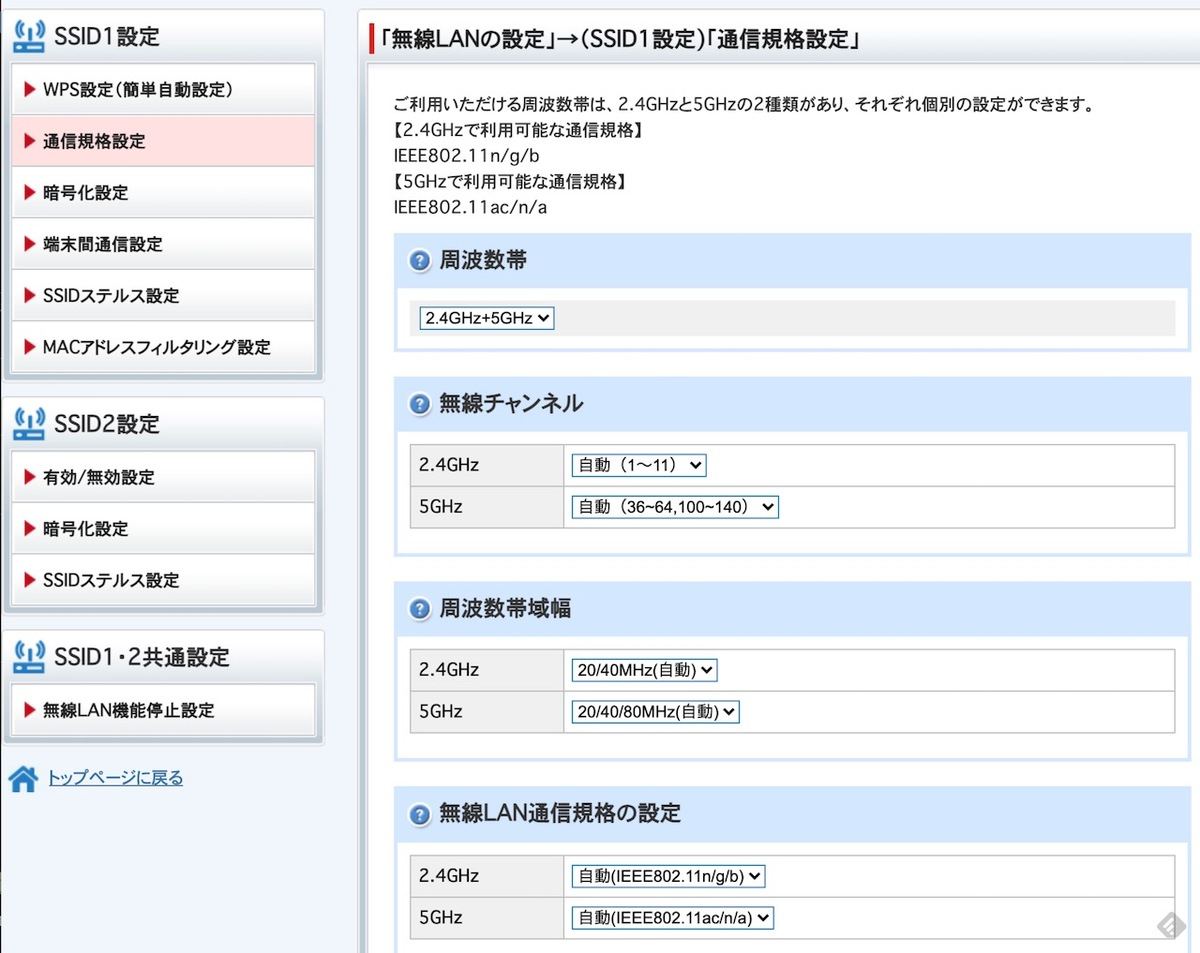The image size is (1200, 953).
Task: Click the help icon beside 無線チャンネル
Action: [x=420, y=404]
